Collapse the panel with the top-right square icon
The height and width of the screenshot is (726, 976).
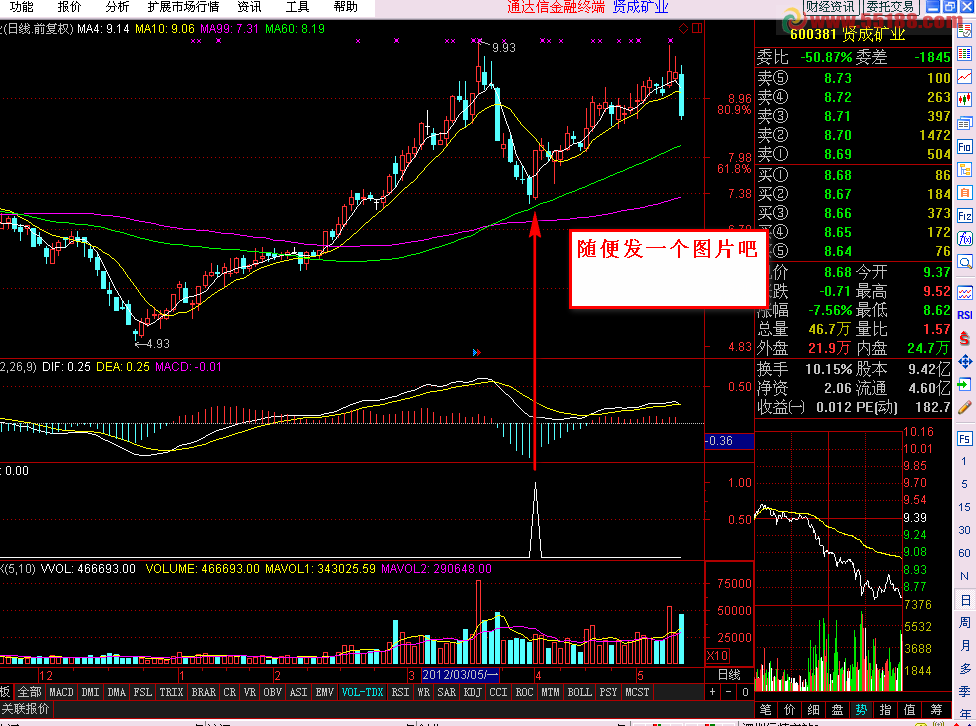pyautogui.click(x=697, y=28)
